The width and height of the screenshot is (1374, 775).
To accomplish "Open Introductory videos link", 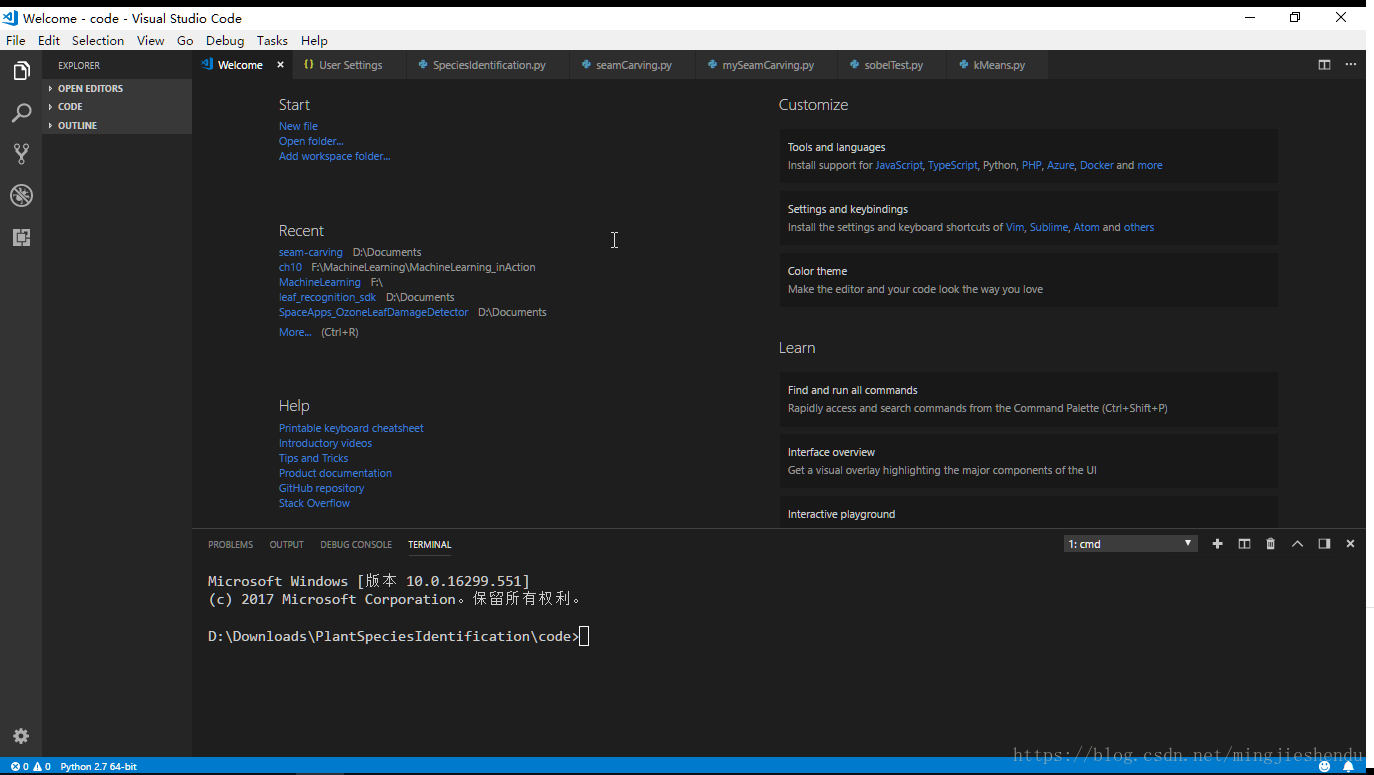I will tap(325, 443).
